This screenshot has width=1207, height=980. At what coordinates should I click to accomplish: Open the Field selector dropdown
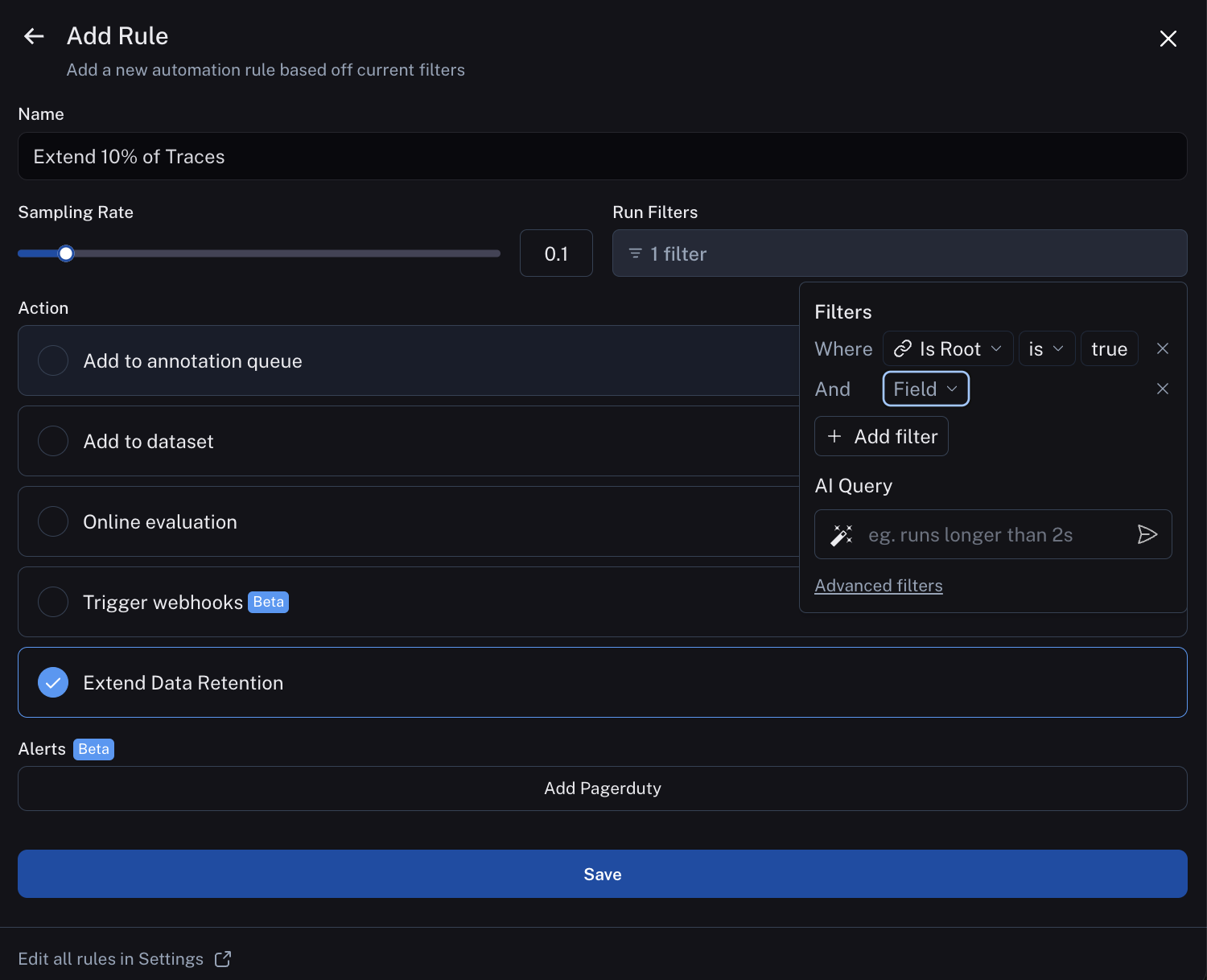click(925, 389)
